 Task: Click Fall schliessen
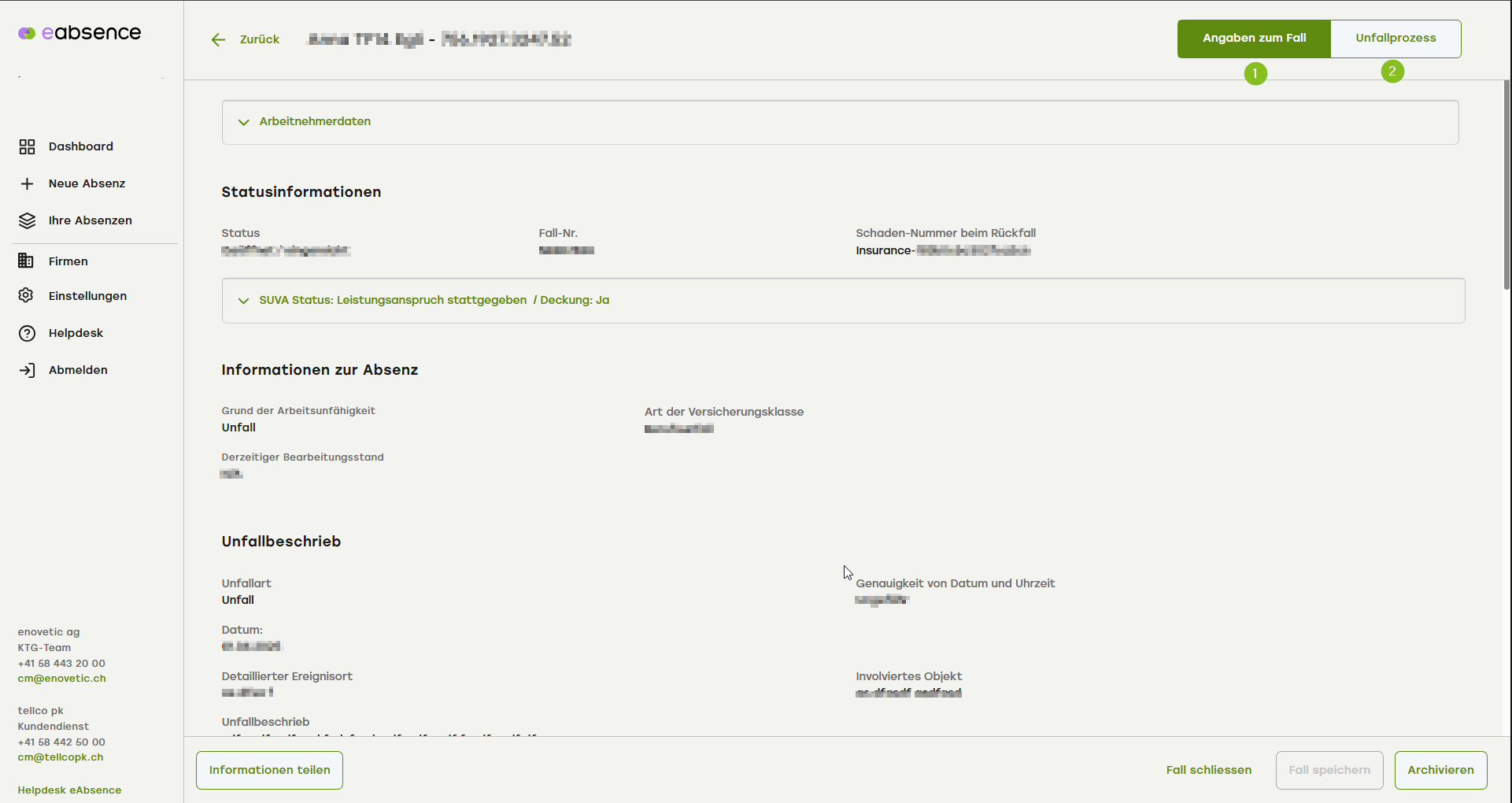1208,770
